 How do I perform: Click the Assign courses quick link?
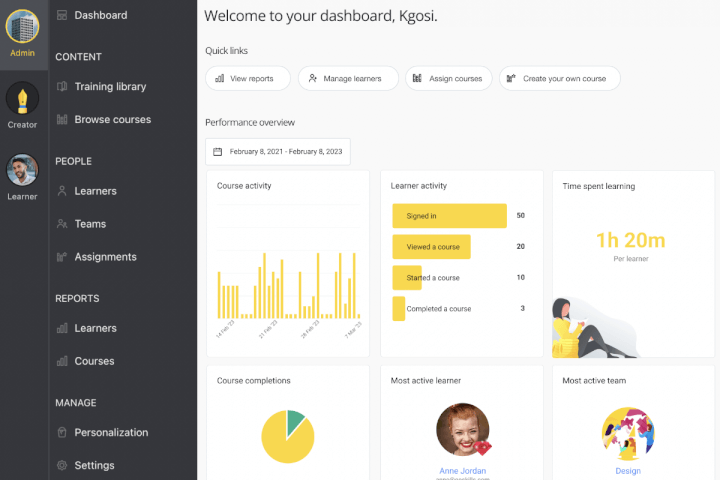[449, 79]
